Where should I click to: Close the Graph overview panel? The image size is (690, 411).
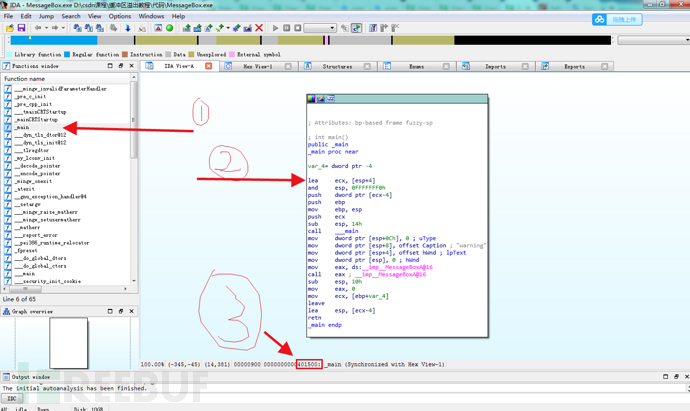pyautogui.click(x=132, y=311)
